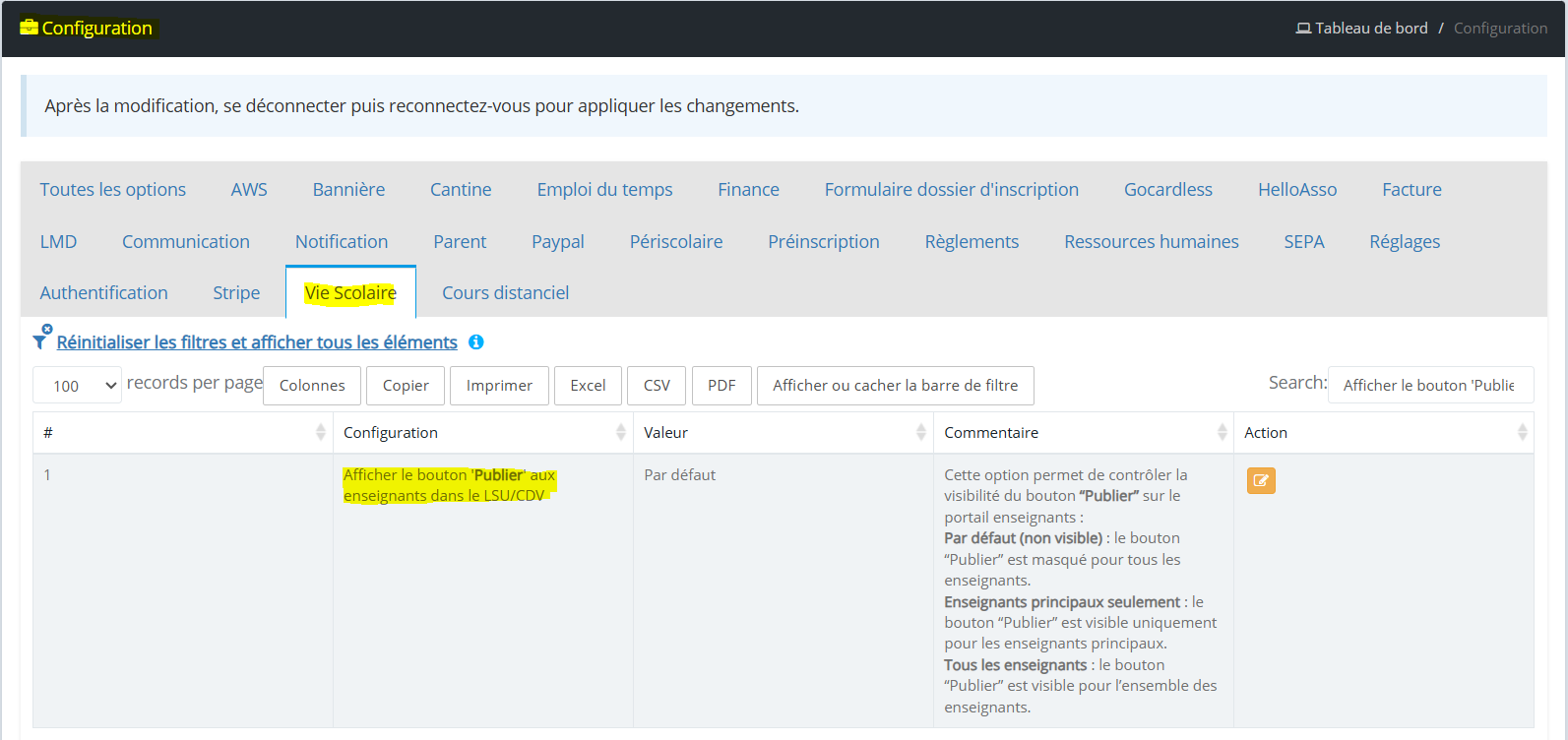Switch to the Cours distanciel tab
The width and height of the screenshot is (1568, 740).
coord(505,293)
